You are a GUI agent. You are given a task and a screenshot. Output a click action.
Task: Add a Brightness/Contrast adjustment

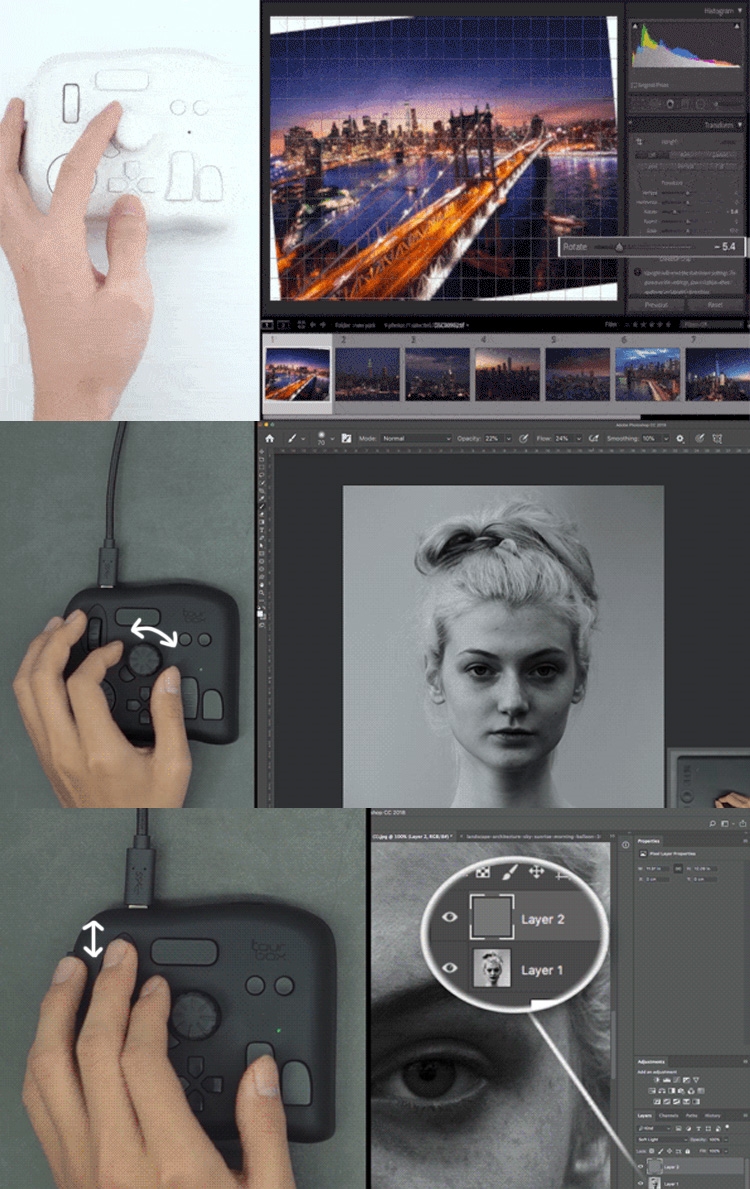(x=655, y=1080)
